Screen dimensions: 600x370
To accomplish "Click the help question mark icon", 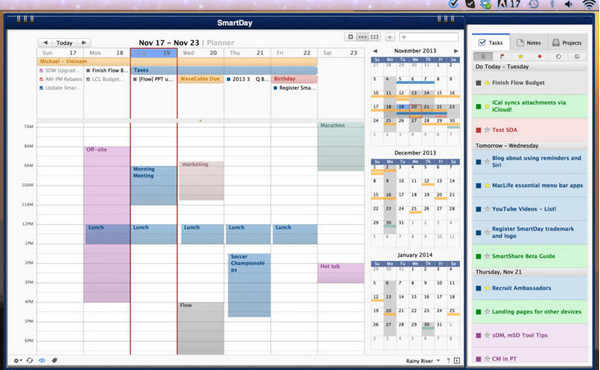I will click(448, 361).
